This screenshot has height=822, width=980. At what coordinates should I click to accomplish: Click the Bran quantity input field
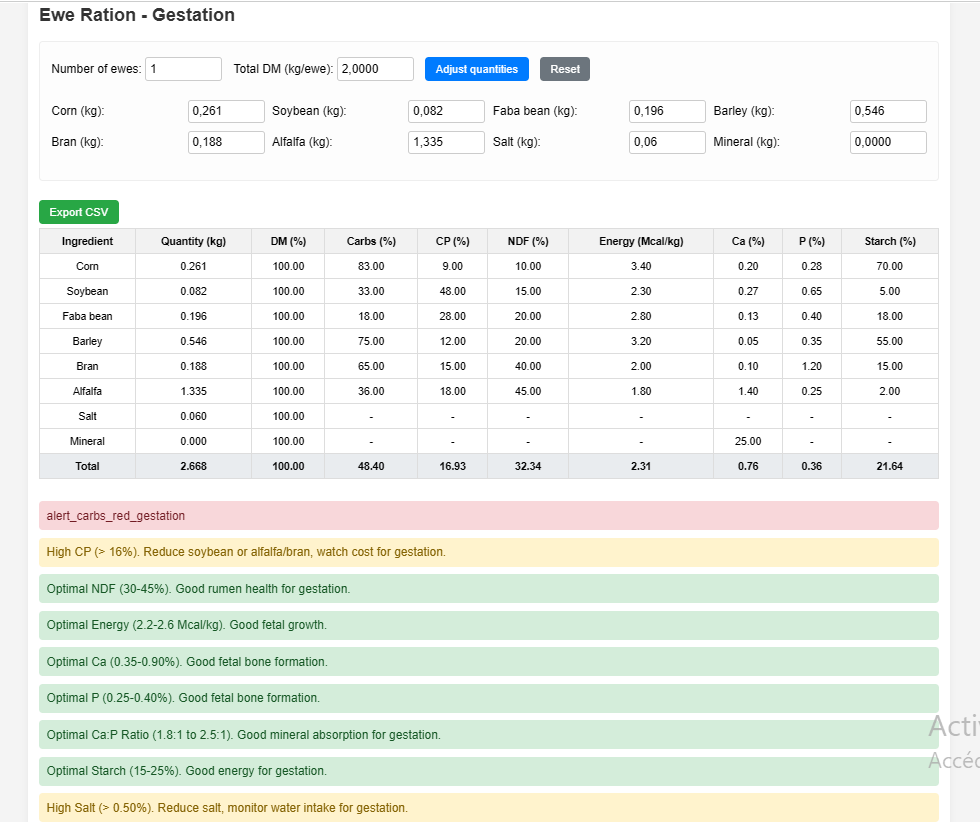226,142
